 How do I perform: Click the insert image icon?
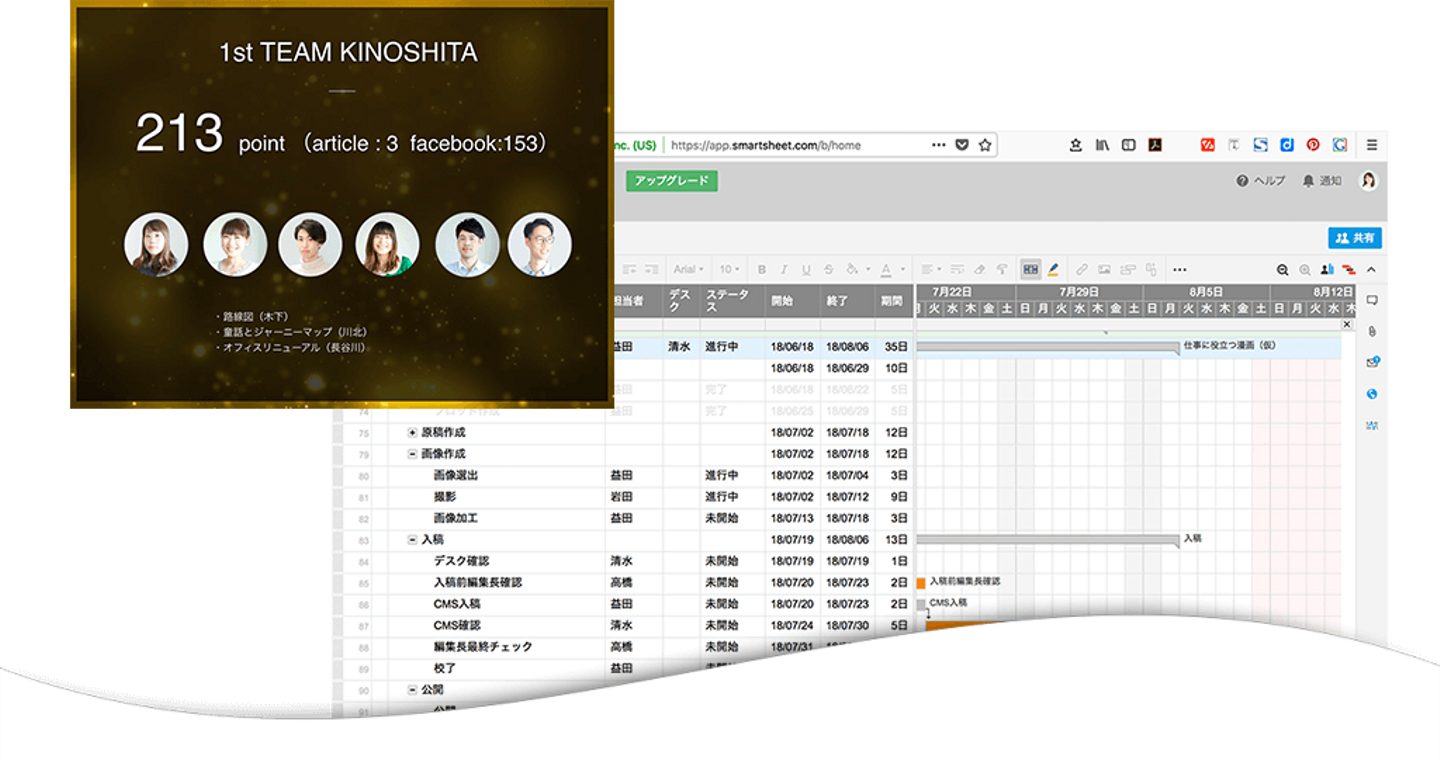pyautogui.click(x=1104, y=269)
